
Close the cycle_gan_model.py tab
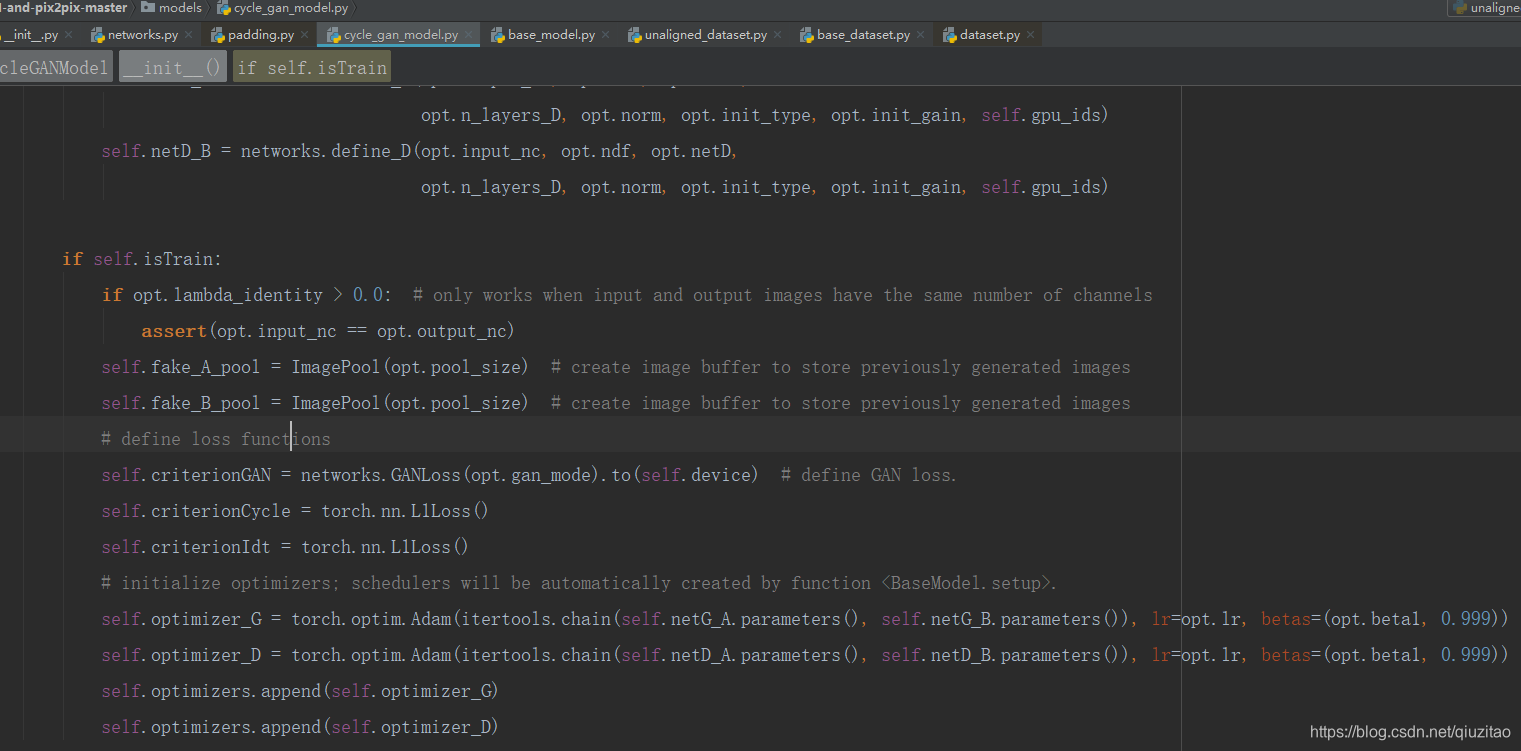pyautogui.click(x=469, y=35)
